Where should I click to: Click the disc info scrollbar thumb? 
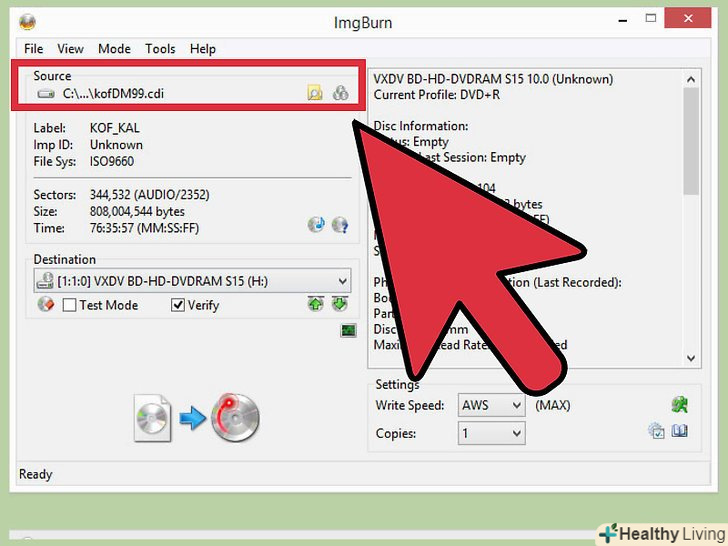(x=691, y=141)
